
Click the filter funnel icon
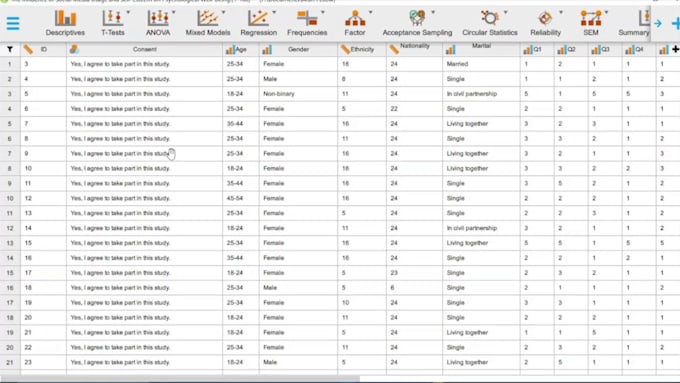[10, 49]
